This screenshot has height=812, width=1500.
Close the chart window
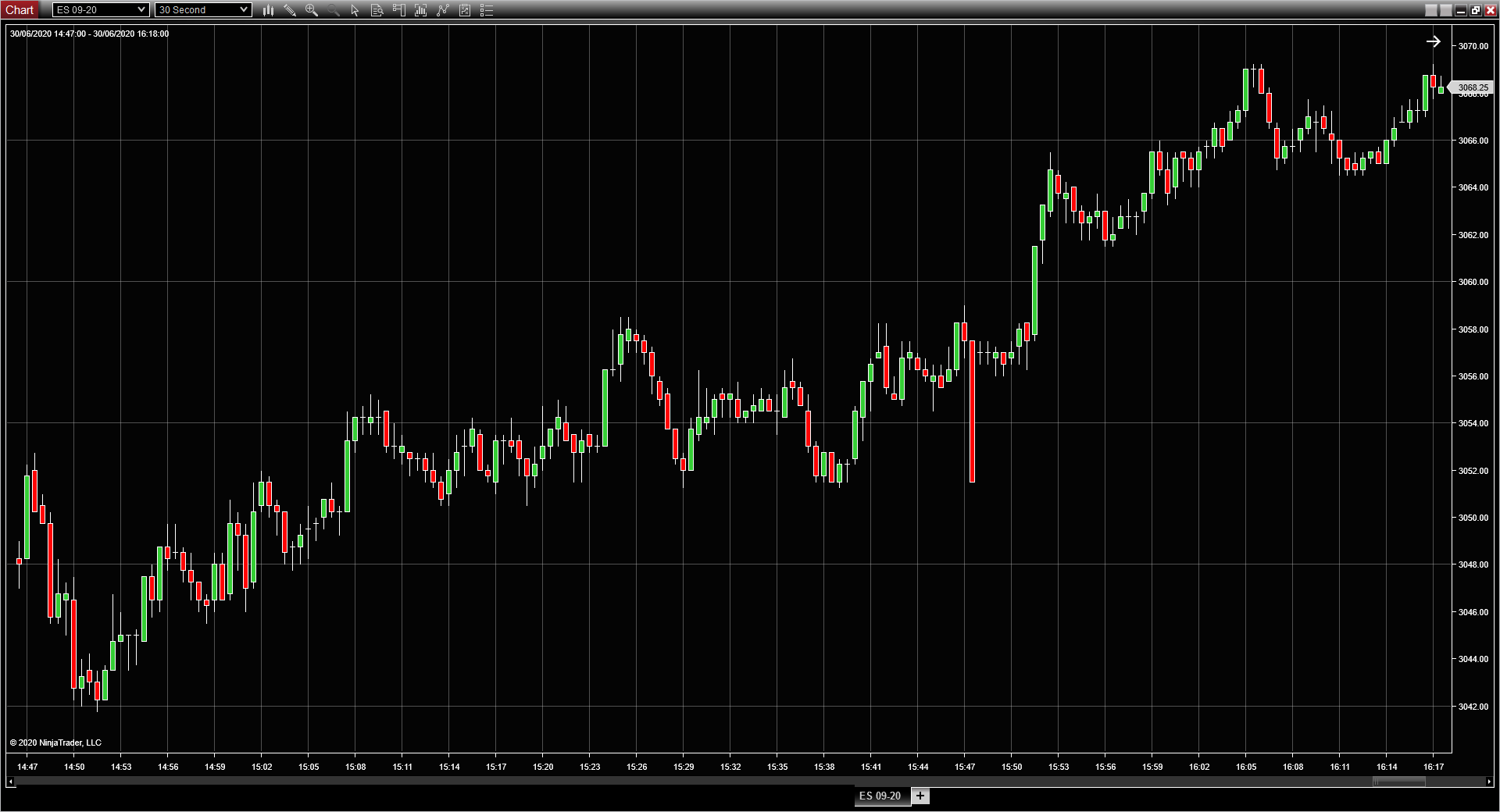tap(1490, 10)
